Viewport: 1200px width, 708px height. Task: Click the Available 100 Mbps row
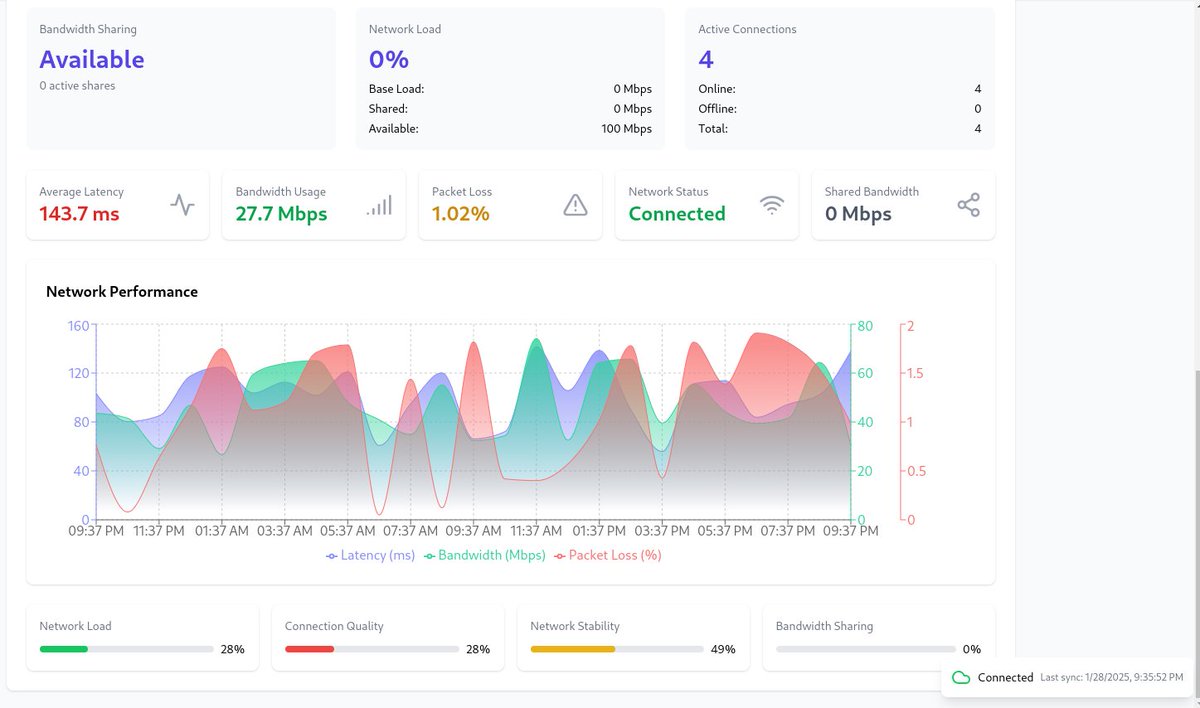[510, 129]
